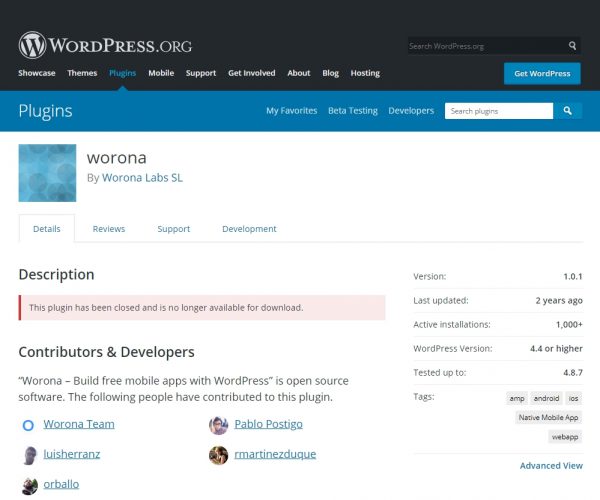600x500 pixels.
Task: Click Worona Team avatar icon
Action: coord(28,425)
